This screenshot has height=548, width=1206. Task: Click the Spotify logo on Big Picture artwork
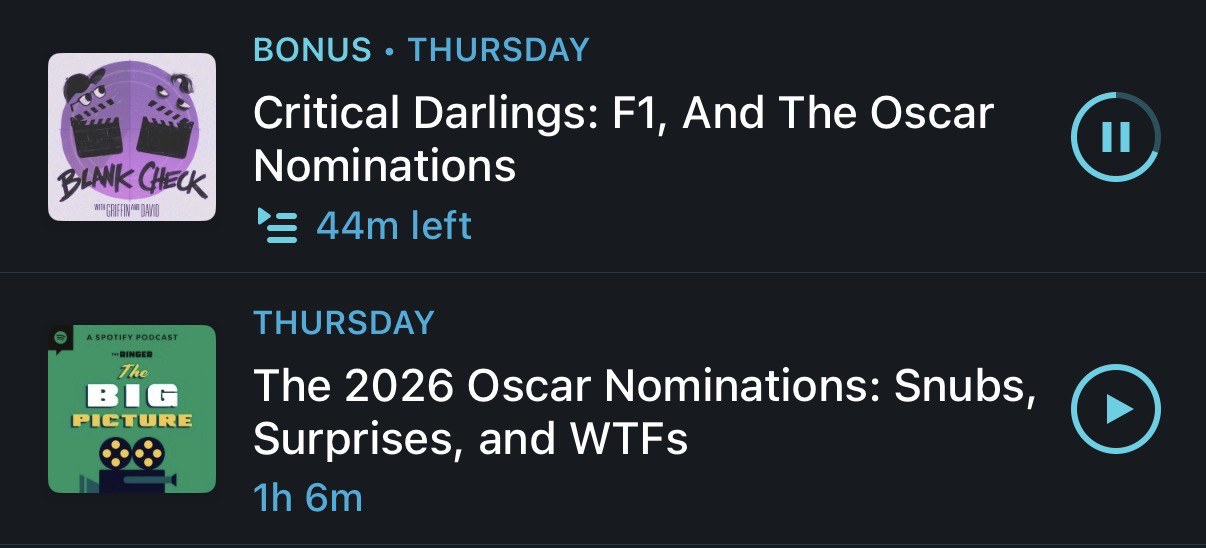(x=60, y=338)
